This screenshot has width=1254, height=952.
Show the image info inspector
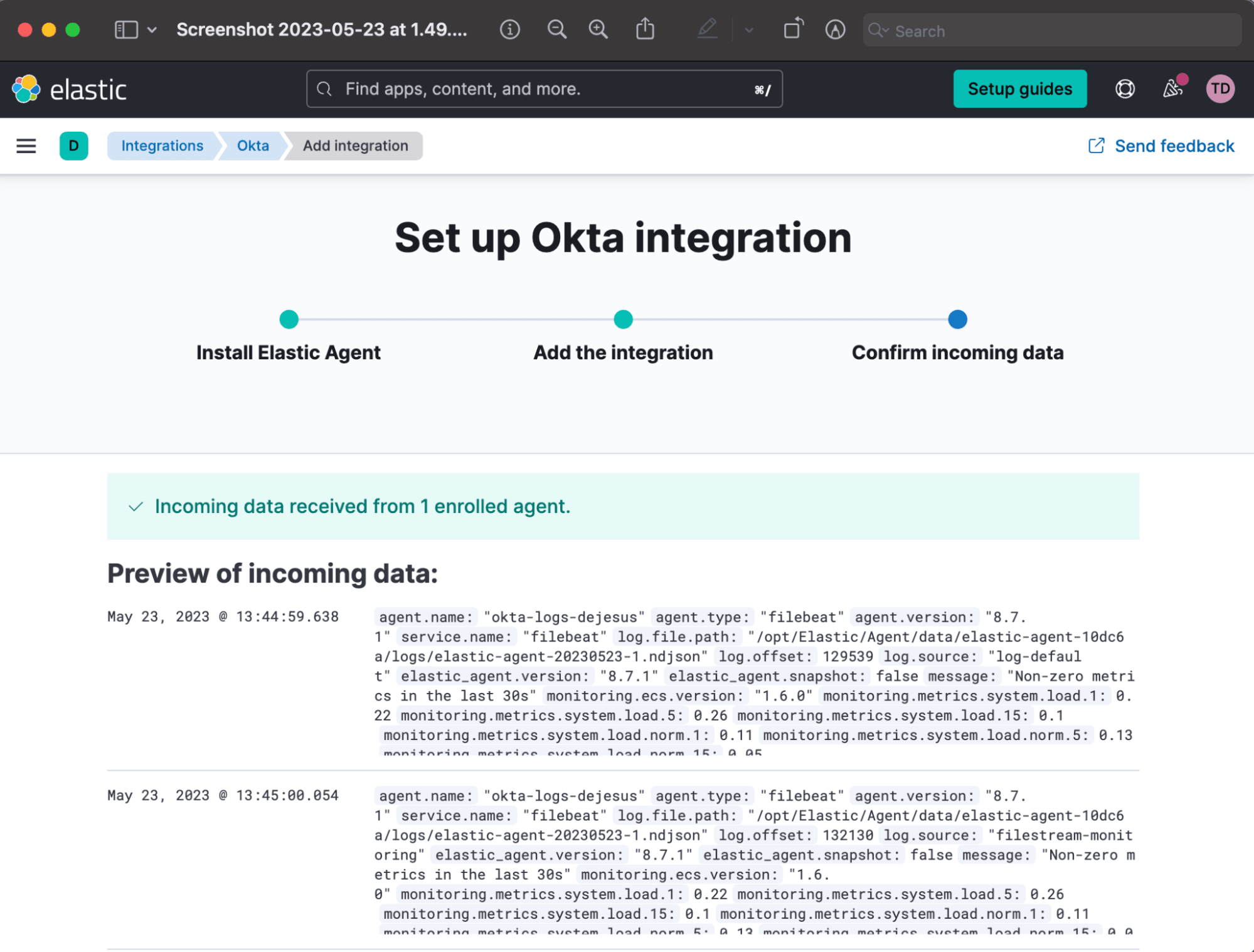[x=509, y=29]
